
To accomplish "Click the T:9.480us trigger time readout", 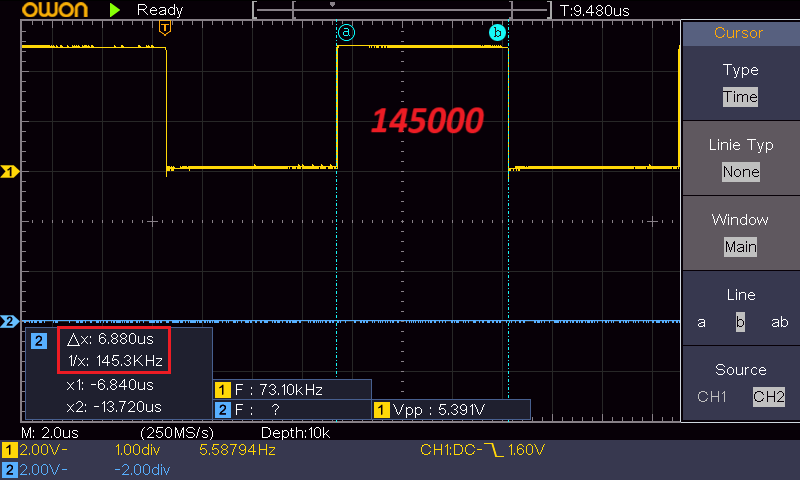I will (x=594, y=11).
